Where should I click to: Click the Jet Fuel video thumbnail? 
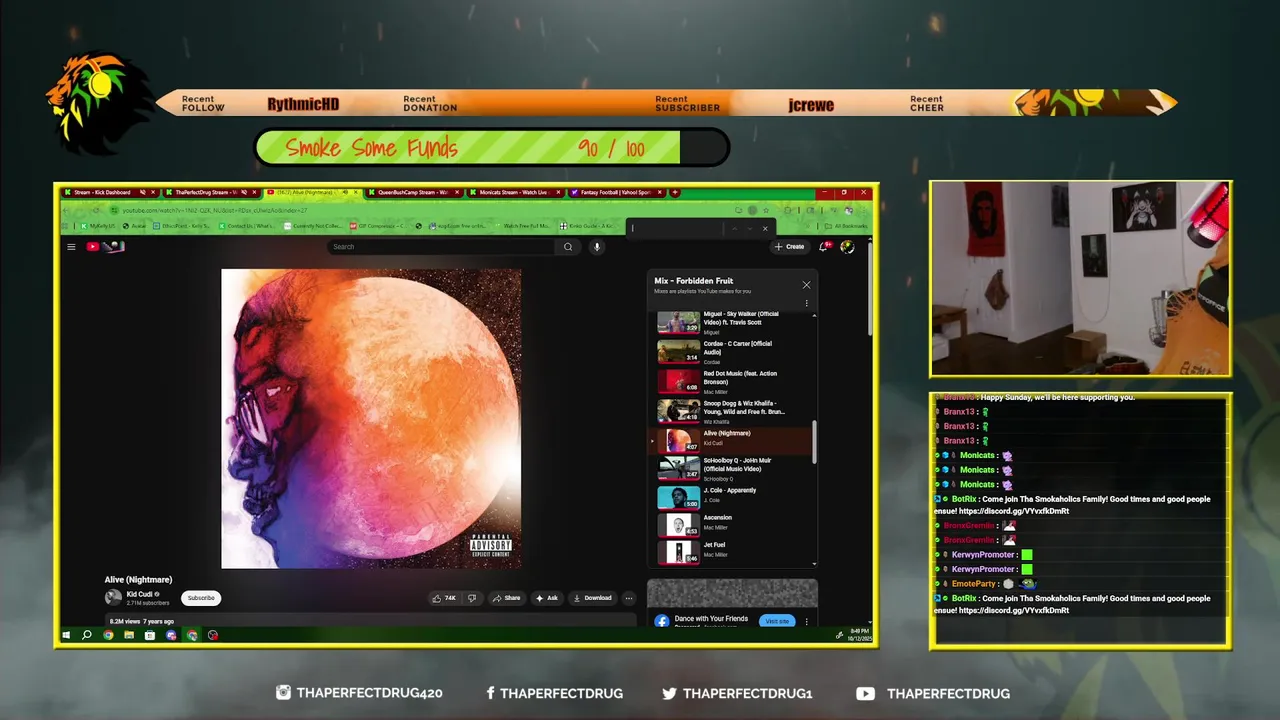coord(678,551)
